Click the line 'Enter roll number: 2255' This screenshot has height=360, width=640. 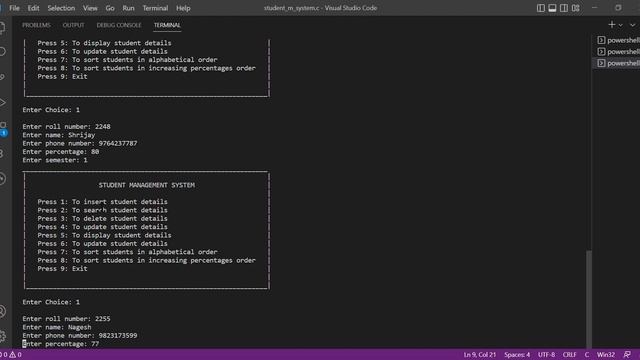66,319
